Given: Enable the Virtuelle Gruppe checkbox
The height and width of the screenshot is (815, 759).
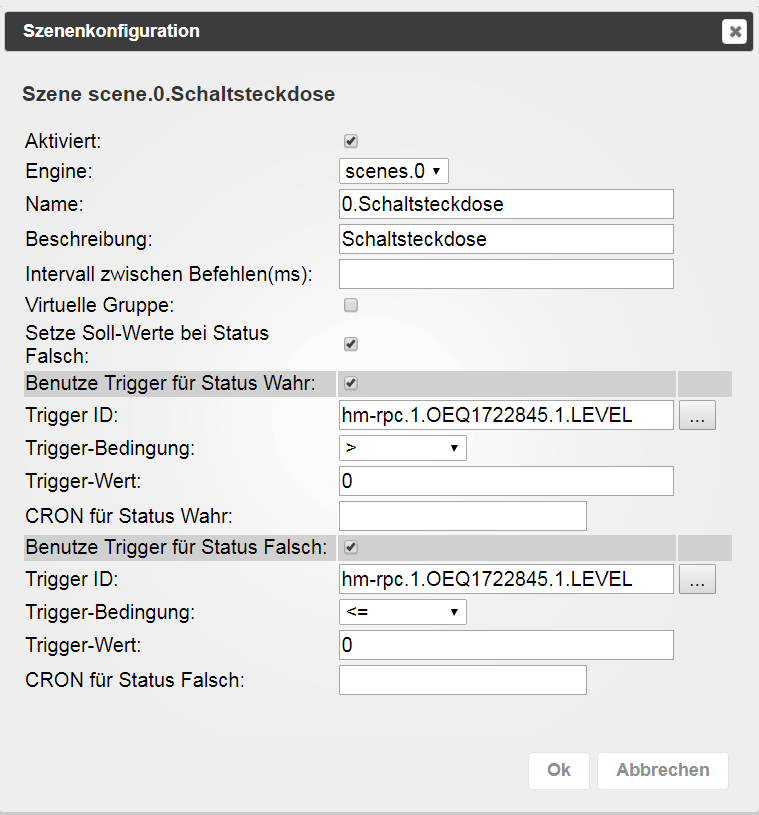Looking at the screenshot, I should tap(351, 305).
